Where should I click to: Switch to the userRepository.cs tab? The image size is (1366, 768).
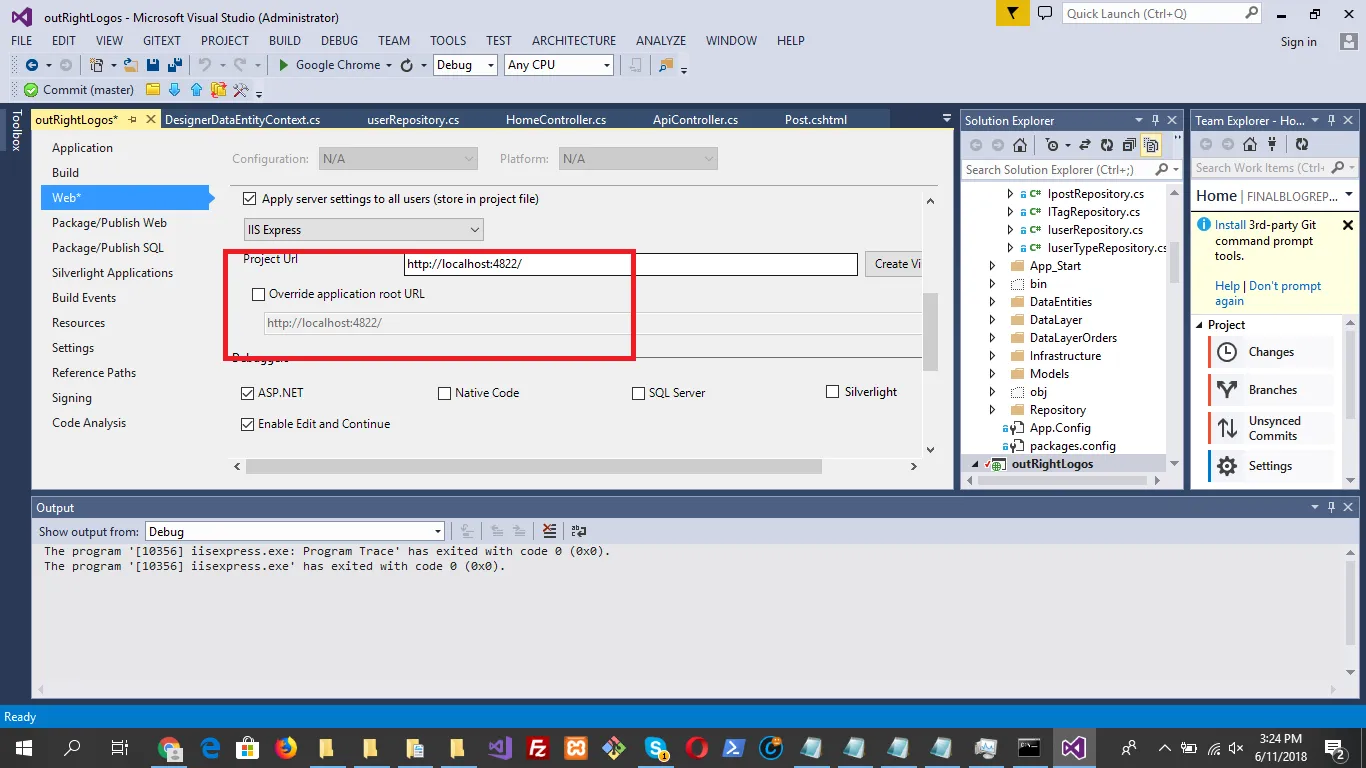tap(413, 120)
